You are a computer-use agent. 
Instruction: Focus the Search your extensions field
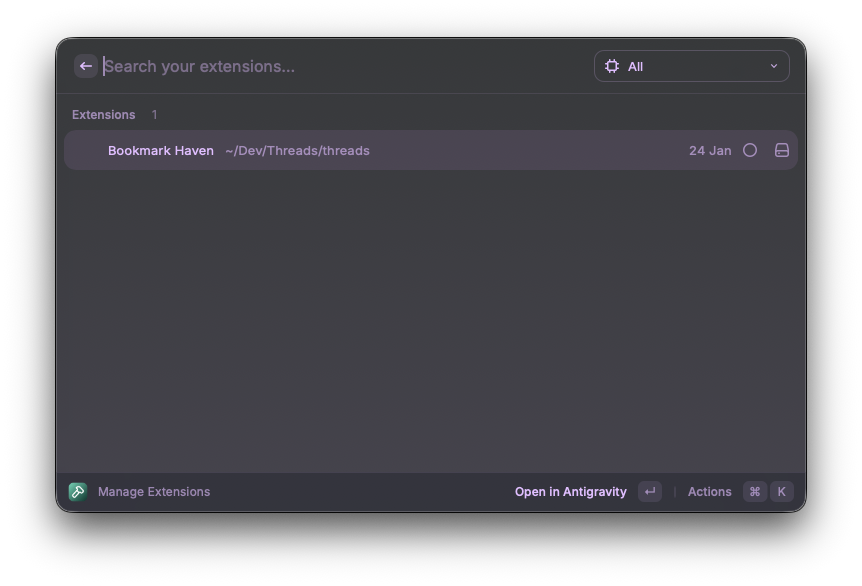[340, 66]
